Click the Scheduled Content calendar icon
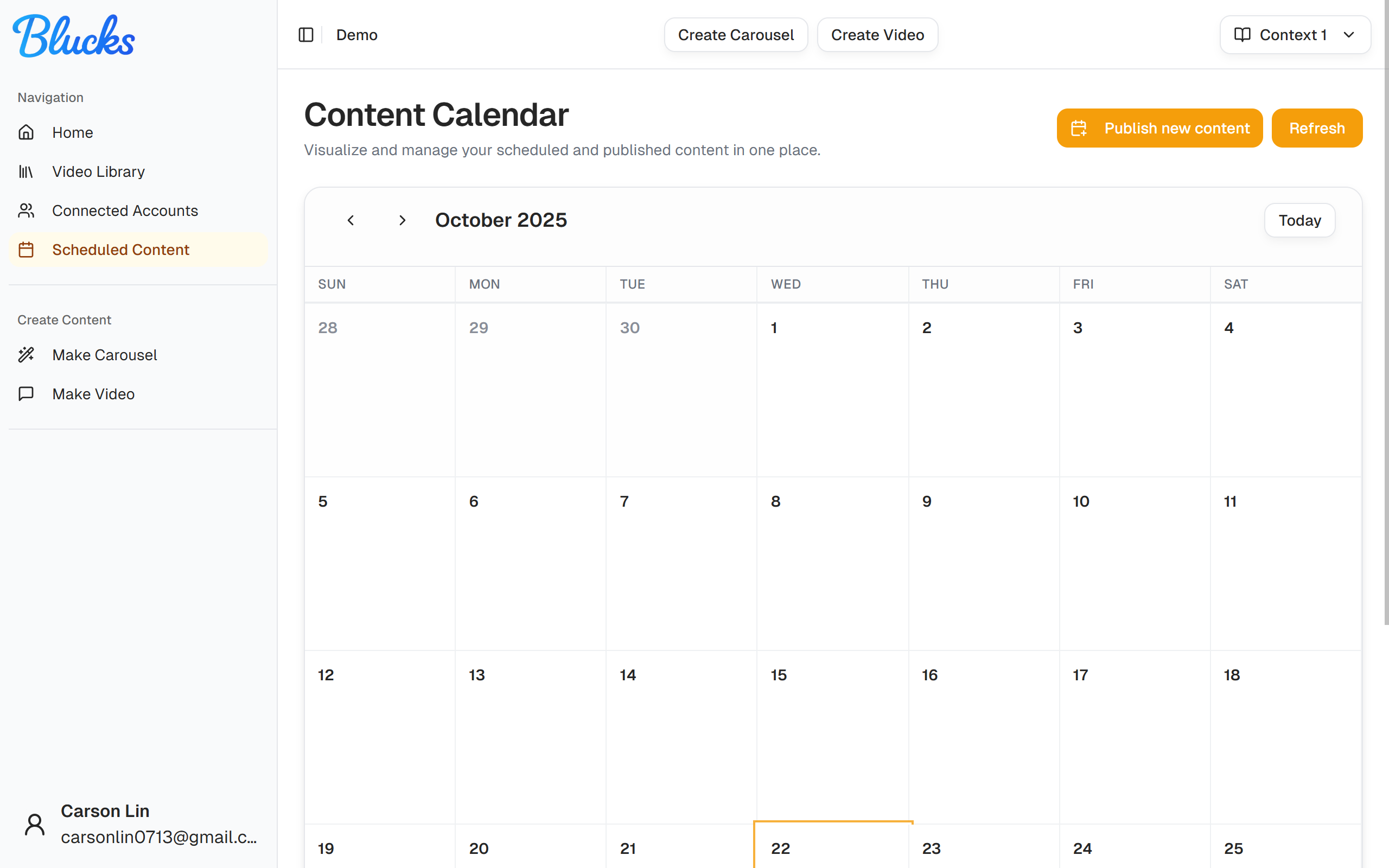1389x868 pixels. (x=26, y=249)
